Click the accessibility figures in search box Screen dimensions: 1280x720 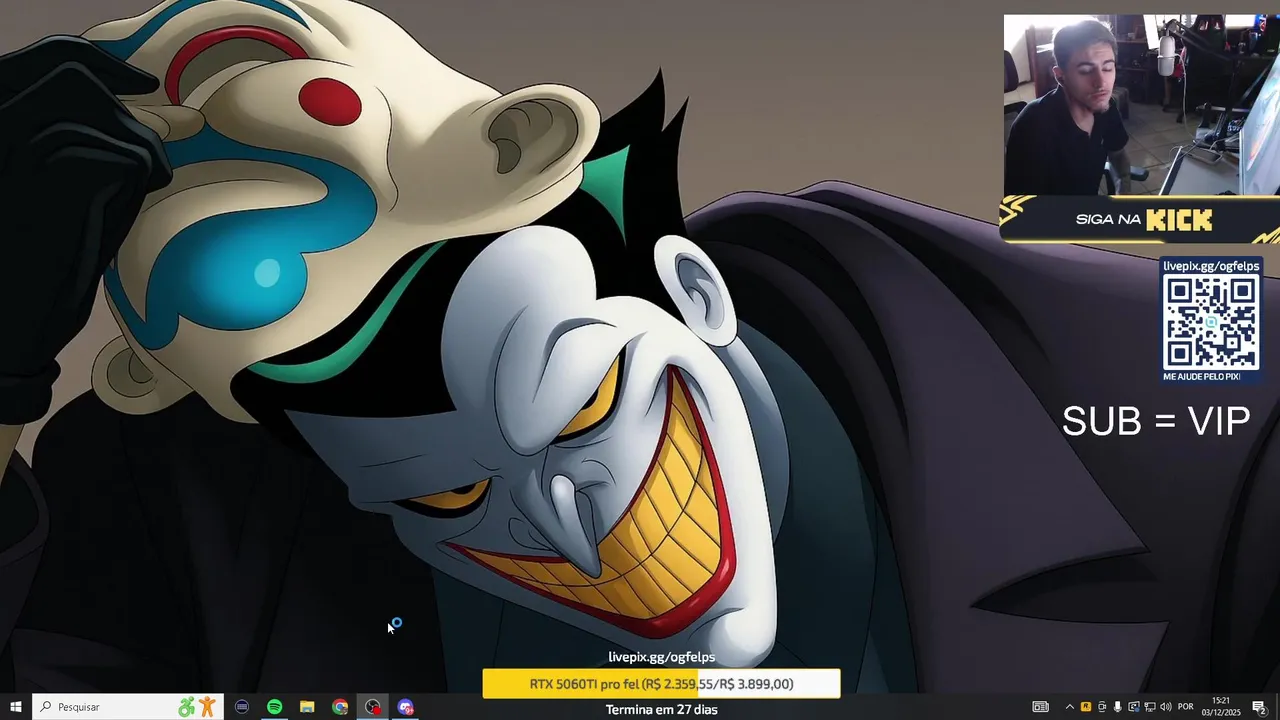point(197,707)
